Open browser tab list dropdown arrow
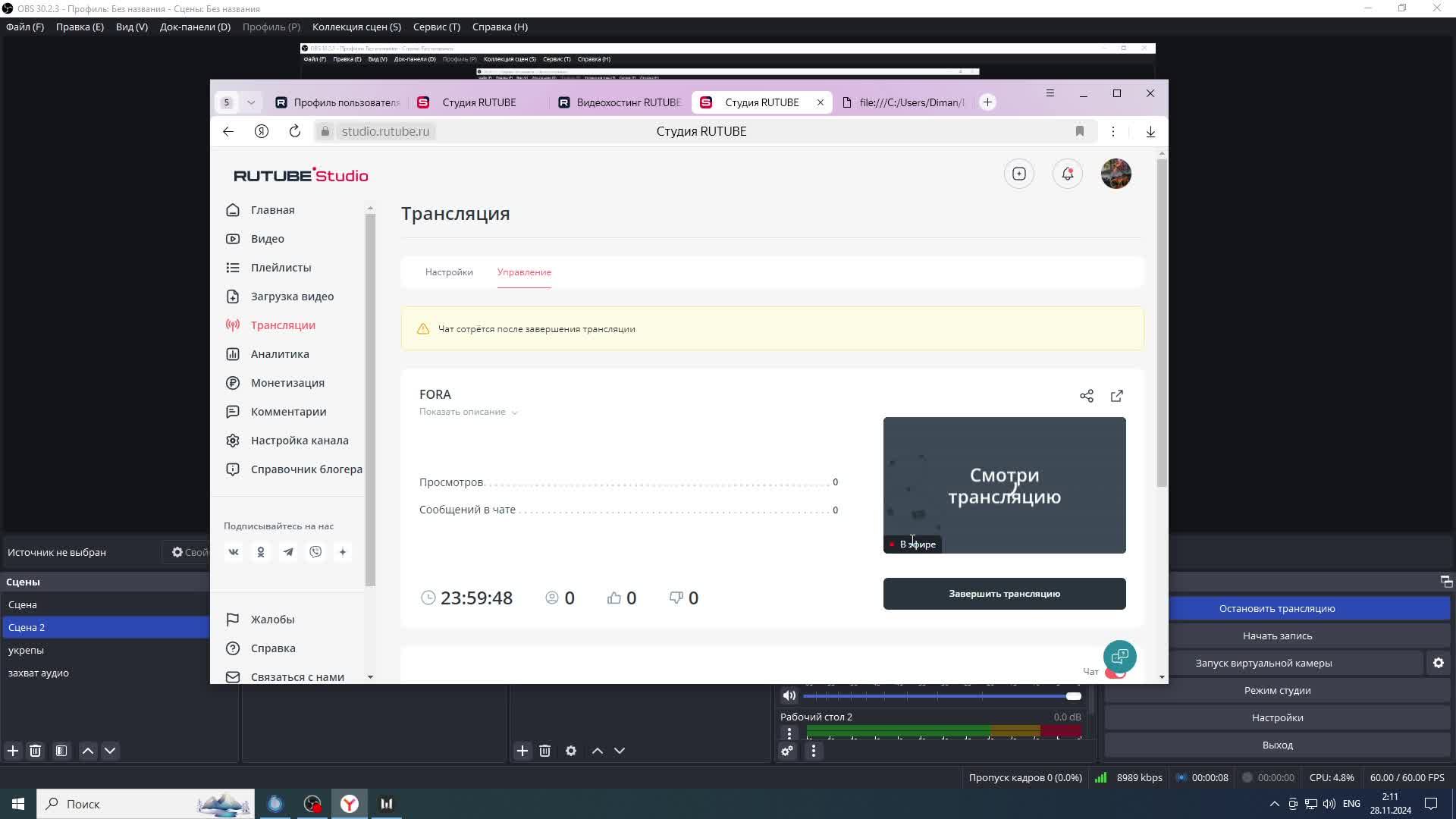Screen dimensions: 1456x819 [251, 102]
